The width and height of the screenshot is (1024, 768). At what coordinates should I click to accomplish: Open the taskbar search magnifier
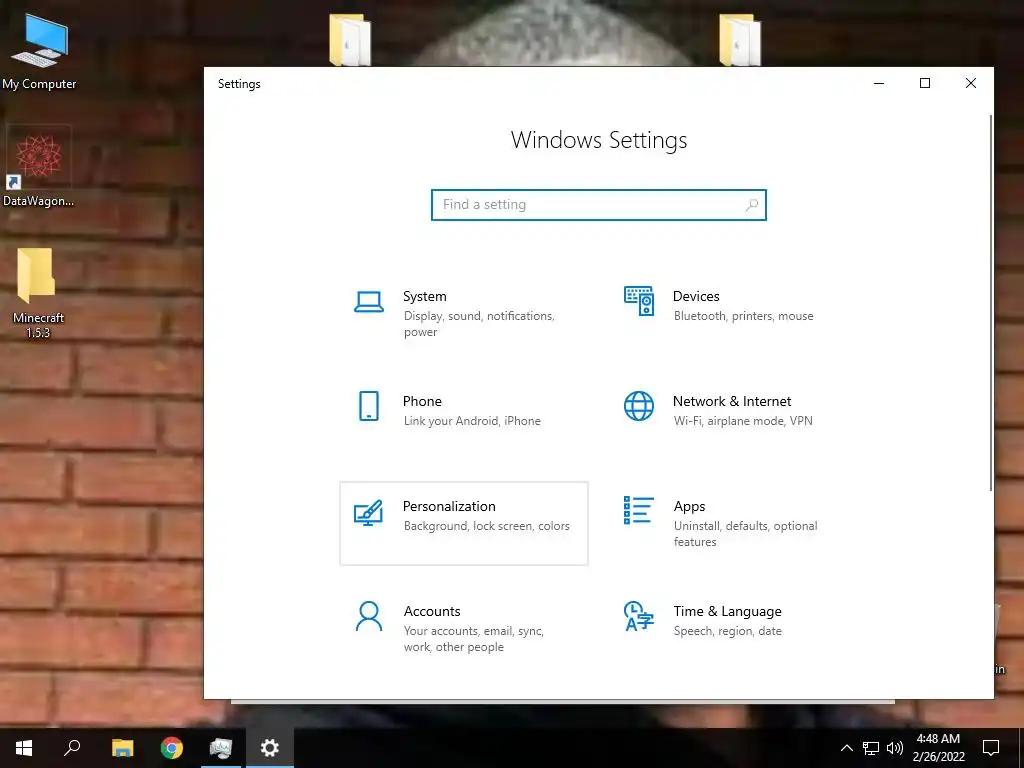click(72, 748)
